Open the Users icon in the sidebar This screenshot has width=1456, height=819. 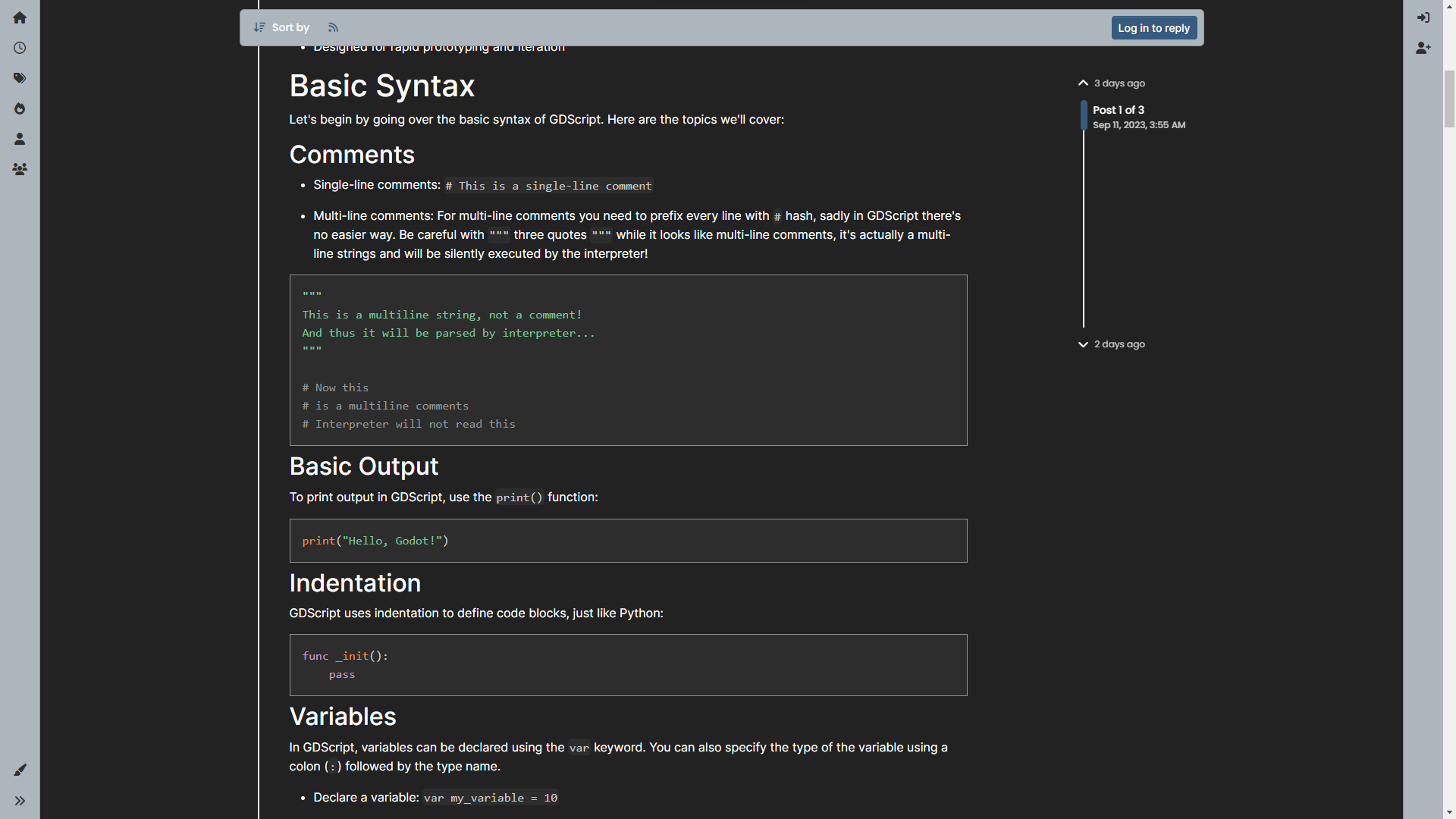(x=20, y=139)
